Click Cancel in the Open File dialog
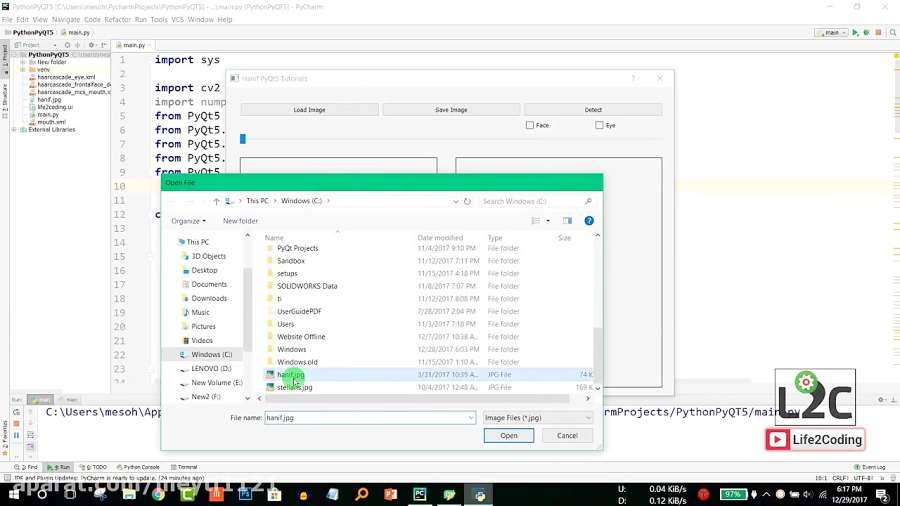900x506 pixels. tap(567, 436)
